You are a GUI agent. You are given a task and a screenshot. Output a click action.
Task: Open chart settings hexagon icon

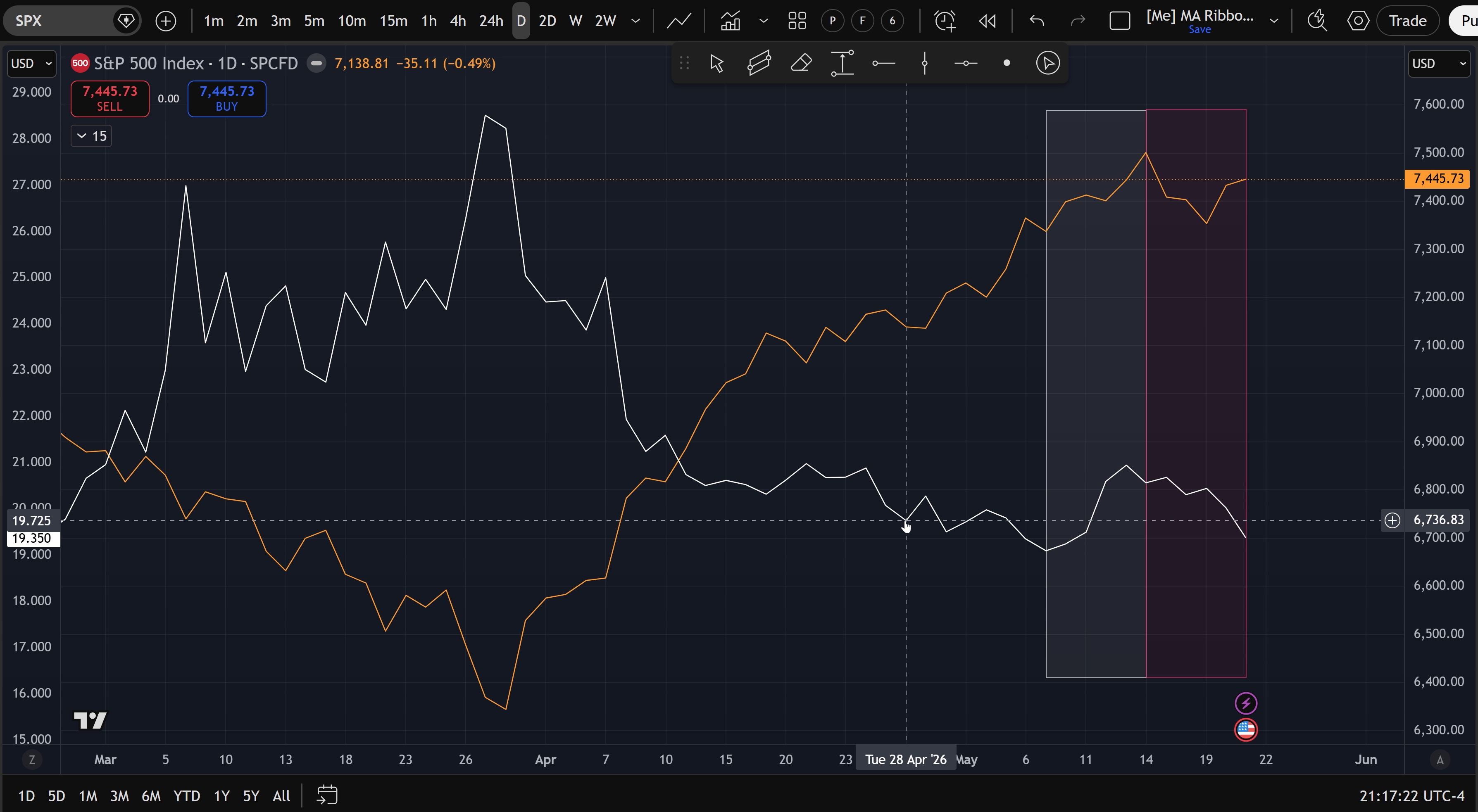point(1357,21)
